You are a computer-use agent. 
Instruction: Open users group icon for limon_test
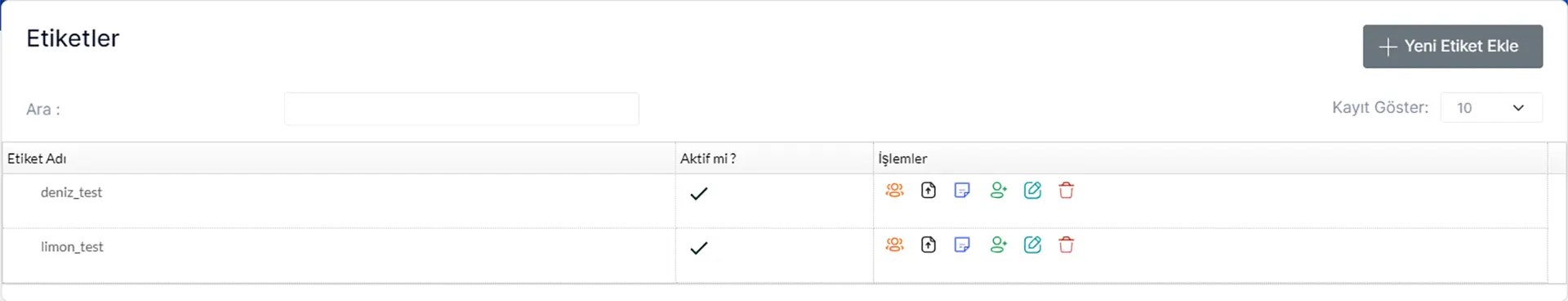point(894,245)
